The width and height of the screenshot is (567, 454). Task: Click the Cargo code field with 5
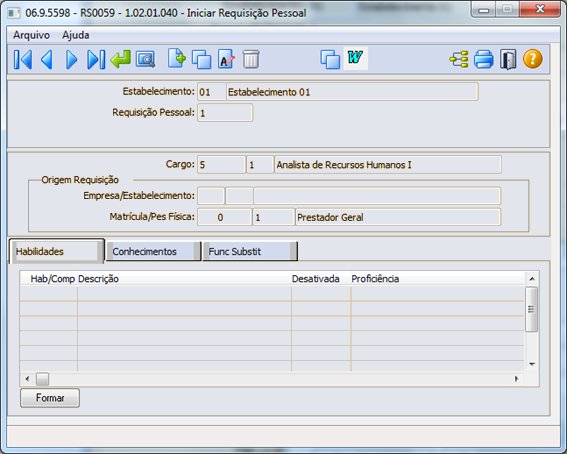(221, 164)
